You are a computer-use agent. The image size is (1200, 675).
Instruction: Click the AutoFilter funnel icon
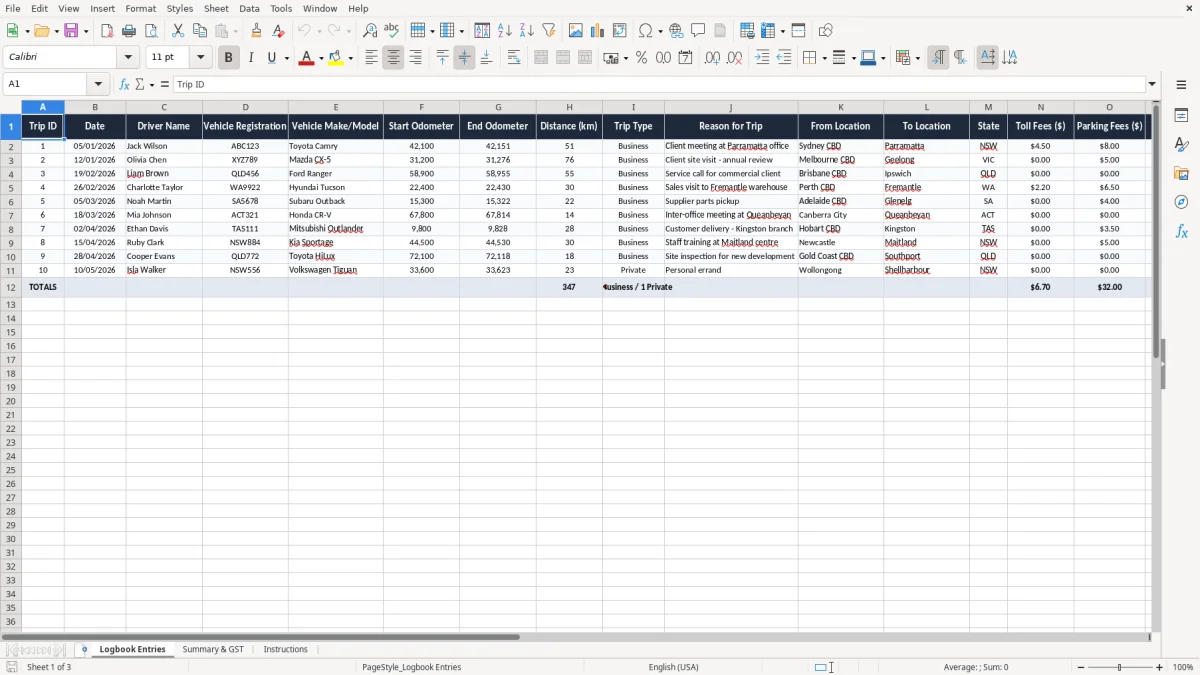pyautogui.click(x=548, y=31)
